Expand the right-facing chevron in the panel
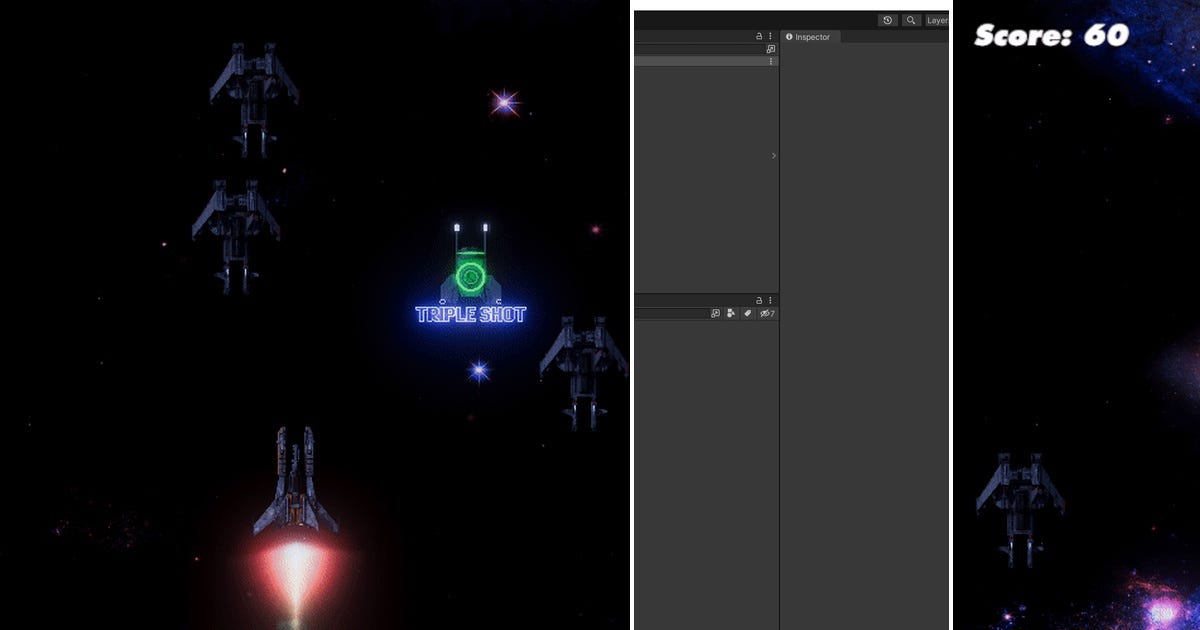 tap(772, 156)
